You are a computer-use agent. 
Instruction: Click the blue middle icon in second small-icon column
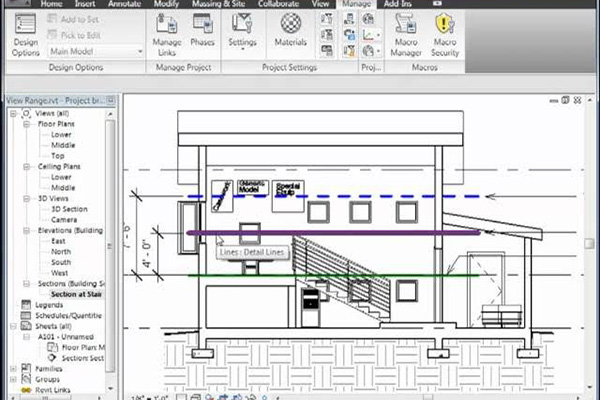(349, 35)
